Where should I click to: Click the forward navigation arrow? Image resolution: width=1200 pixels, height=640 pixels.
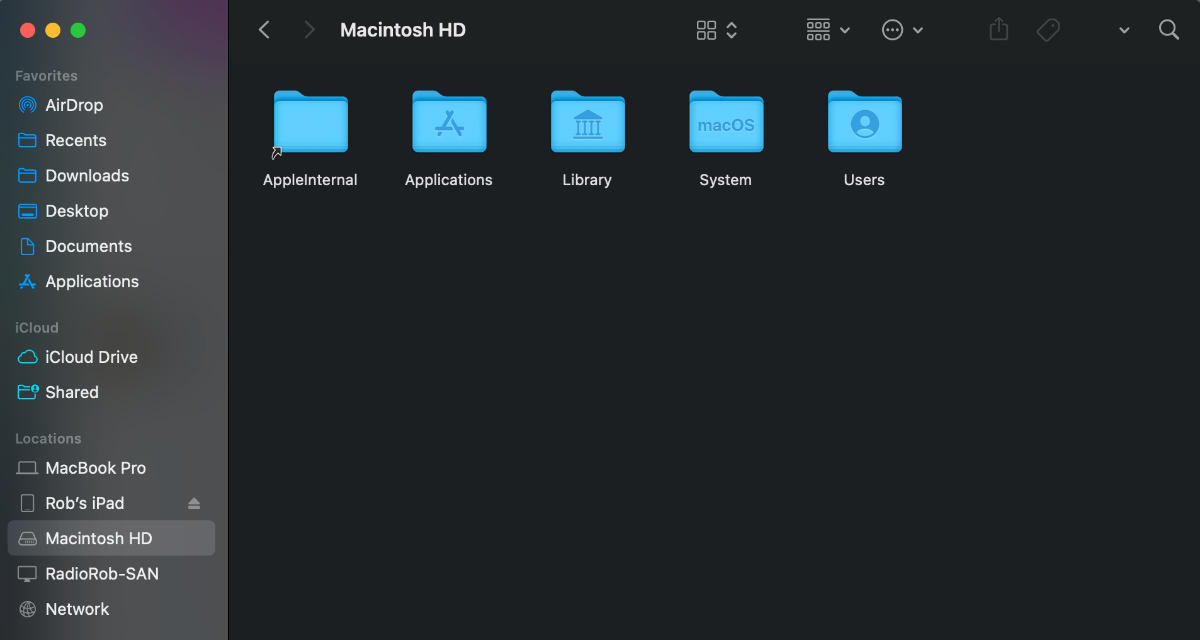(x=309, y=30)
